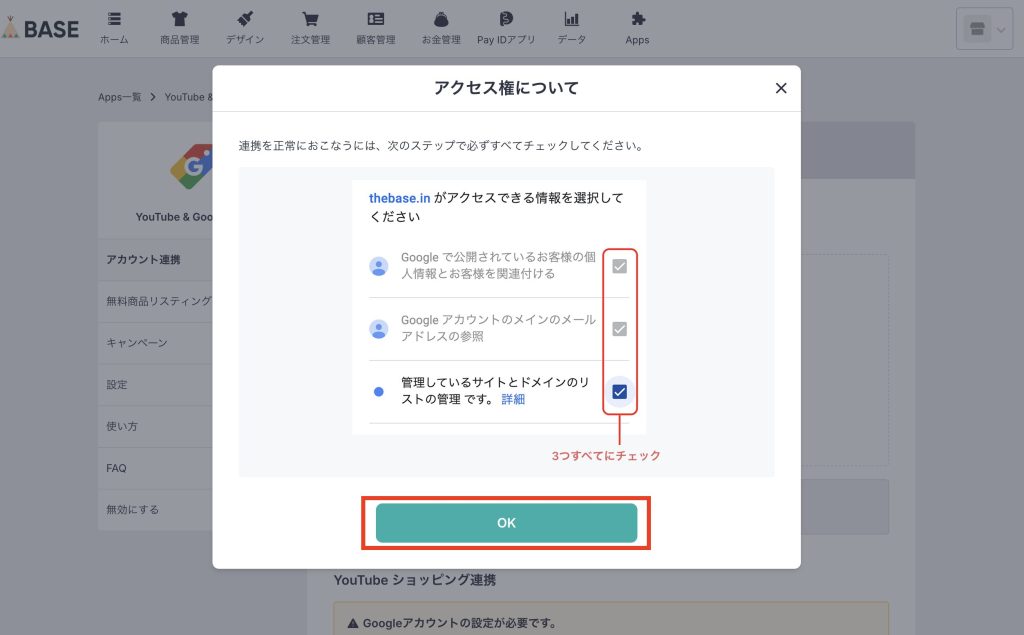Open Apps puzzle piece icon
Screen dimensions: 1024x635
click(637, 19)
